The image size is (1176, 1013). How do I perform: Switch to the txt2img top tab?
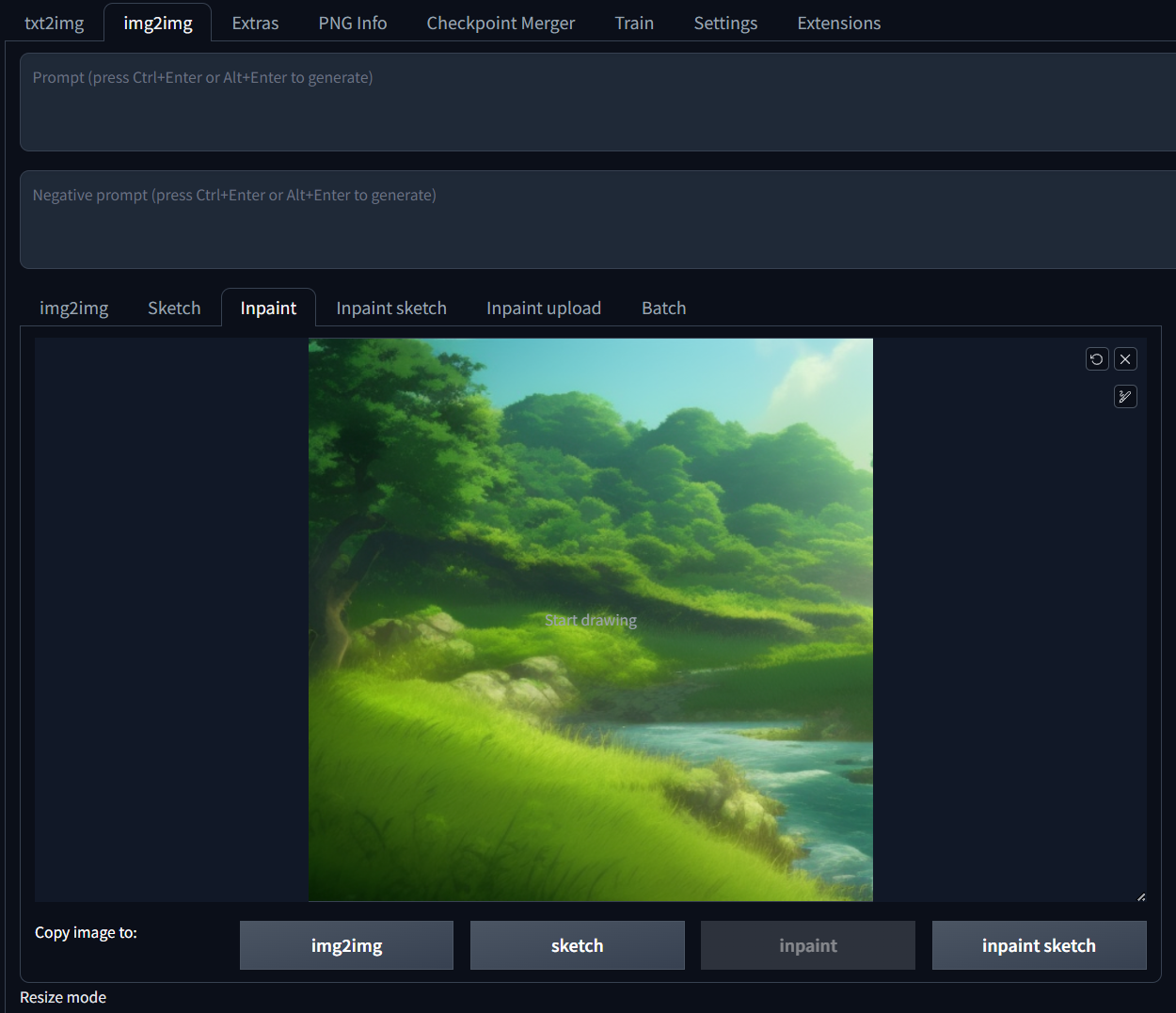click(55, 24)
